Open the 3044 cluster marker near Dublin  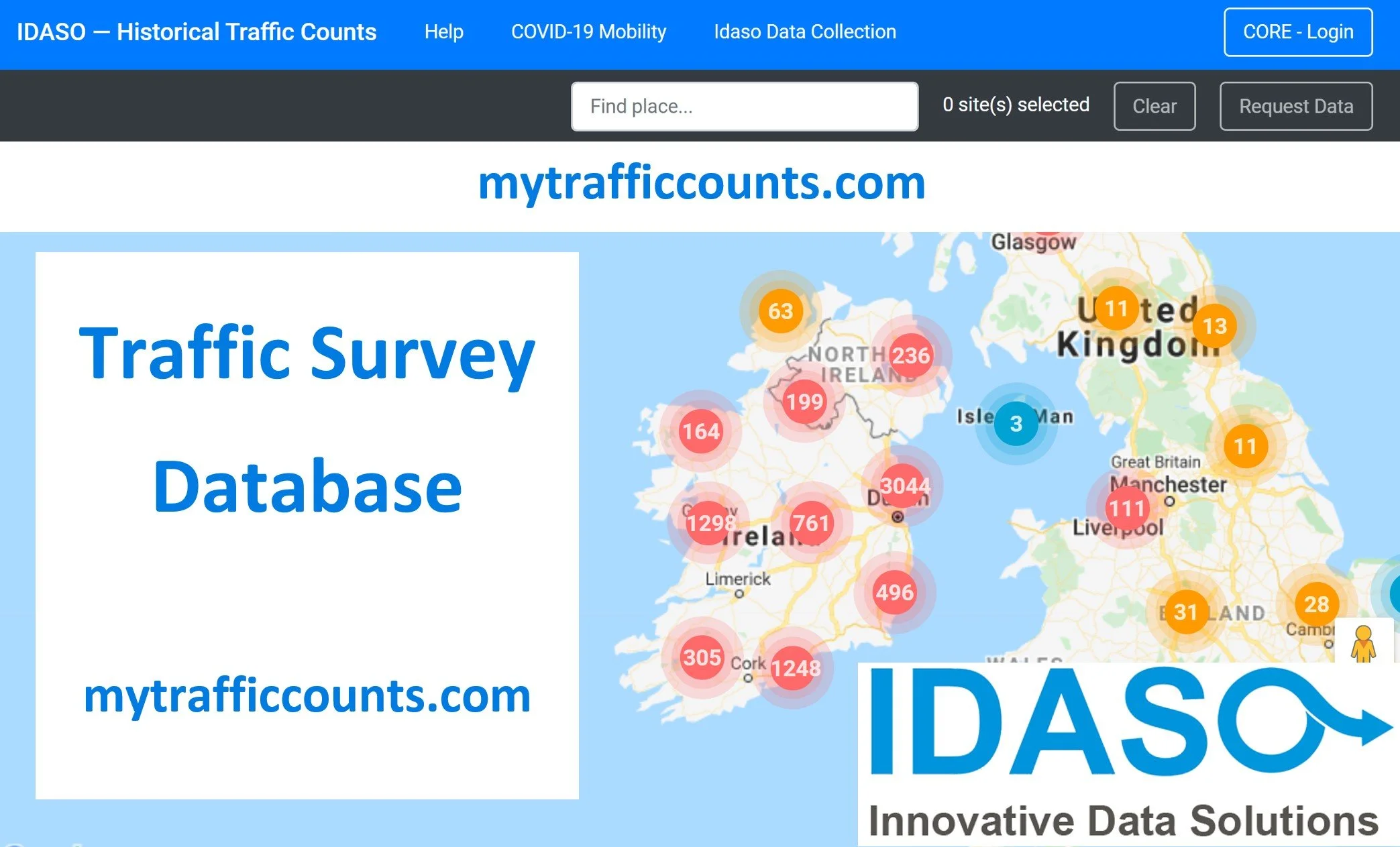904,486
